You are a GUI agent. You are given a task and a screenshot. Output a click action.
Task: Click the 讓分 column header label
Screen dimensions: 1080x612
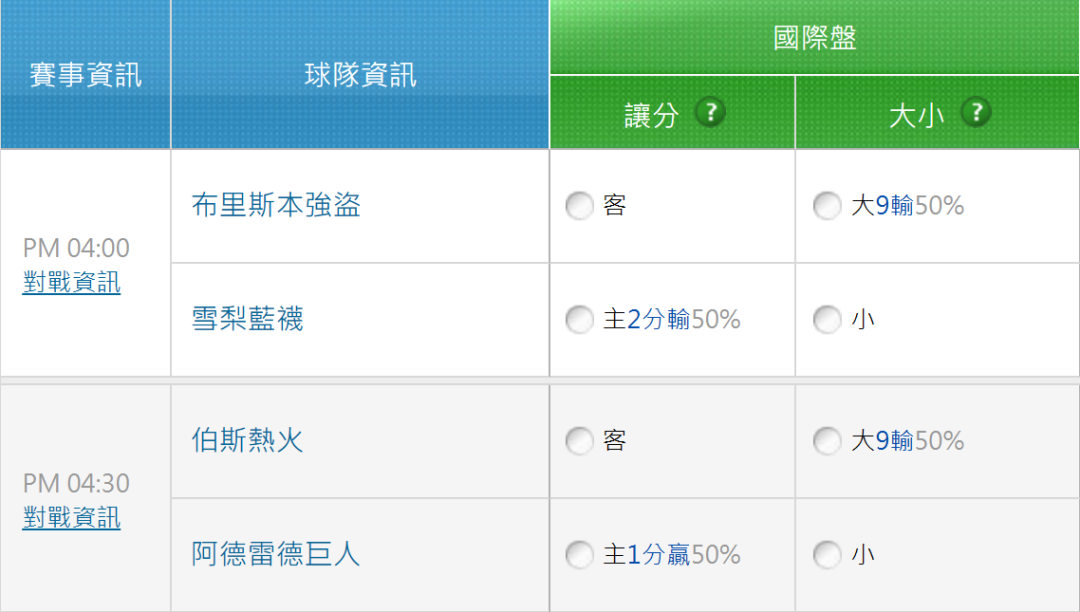click(x=652, y=115)
